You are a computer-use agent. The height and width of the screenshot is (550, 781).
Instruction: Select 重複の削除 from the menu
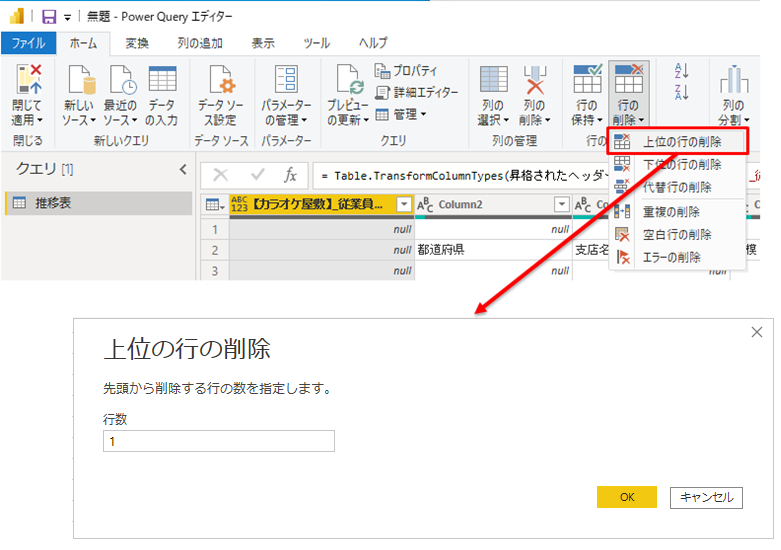tap(670, 211)
